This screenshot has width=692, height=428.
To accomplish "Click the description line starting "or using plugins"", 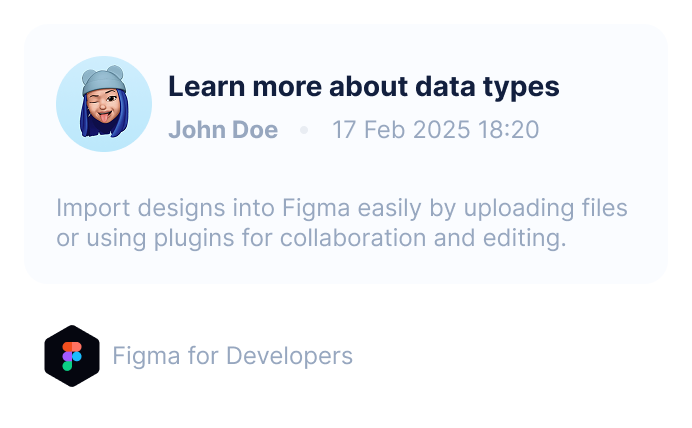I will (x=311, y=239).
